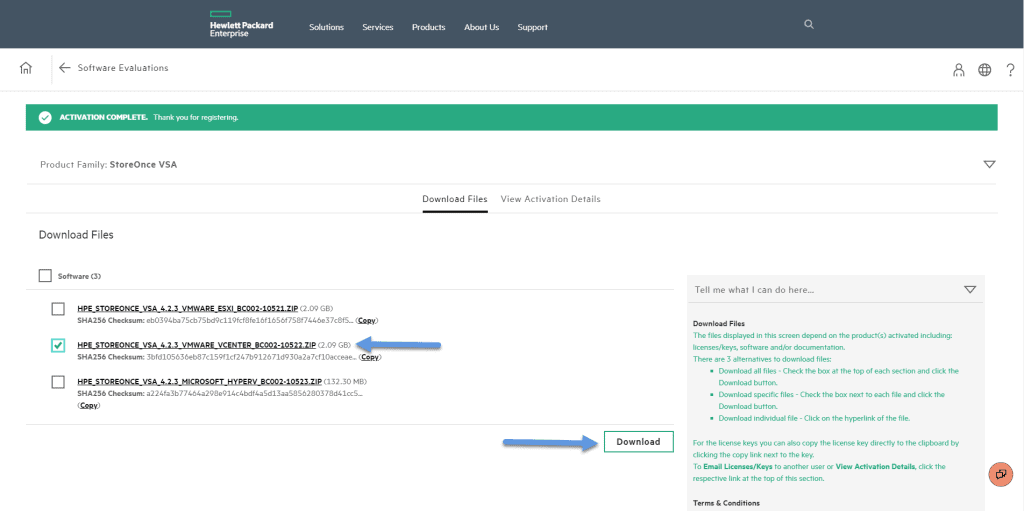This screenshot has height=511, width=1024.
Task: Click View Activation Details in help text
Action: (x=876, y=467)
